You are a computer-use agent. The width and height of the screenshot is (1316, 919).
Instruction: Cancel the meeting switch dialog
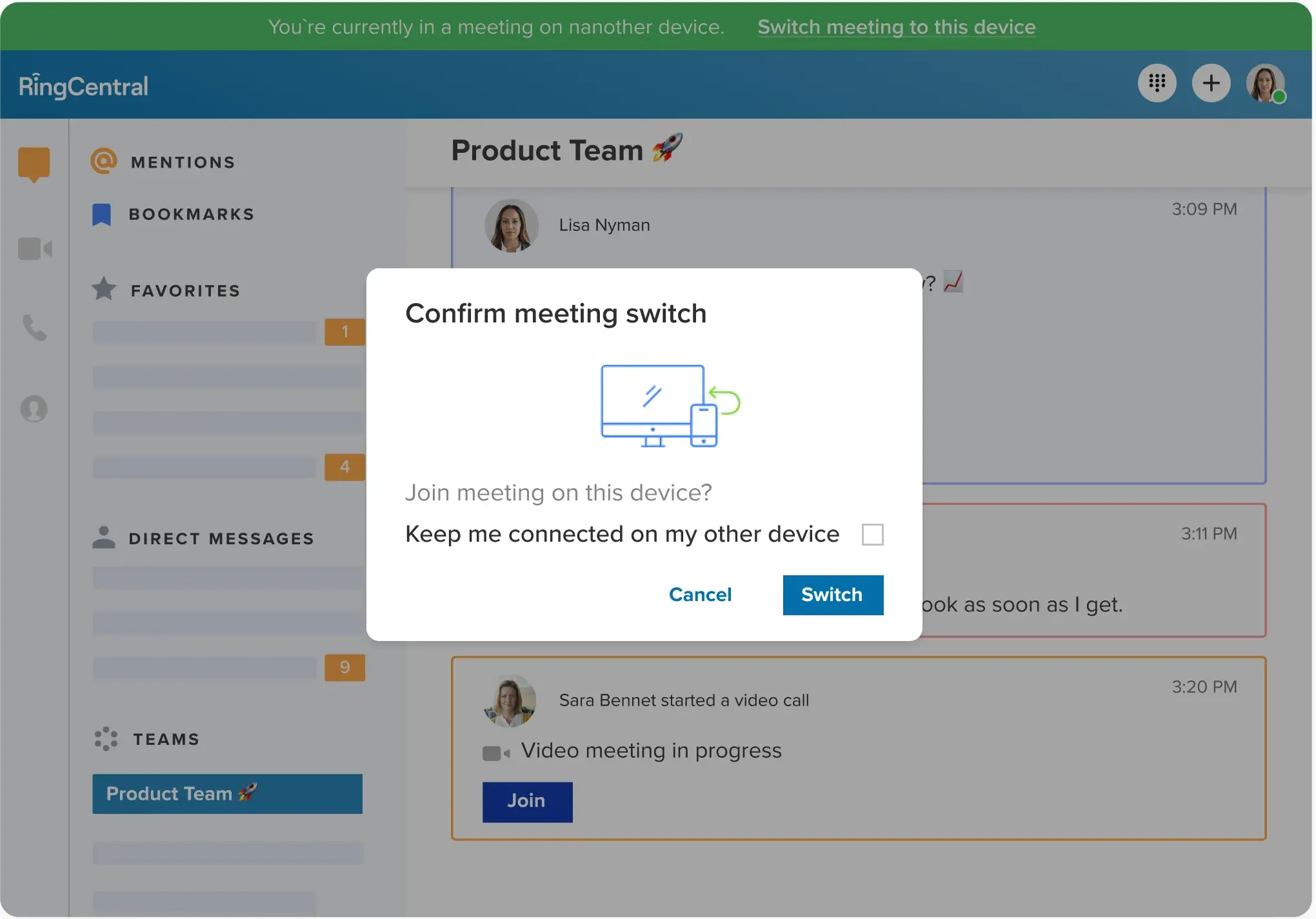tap(700, 595)
